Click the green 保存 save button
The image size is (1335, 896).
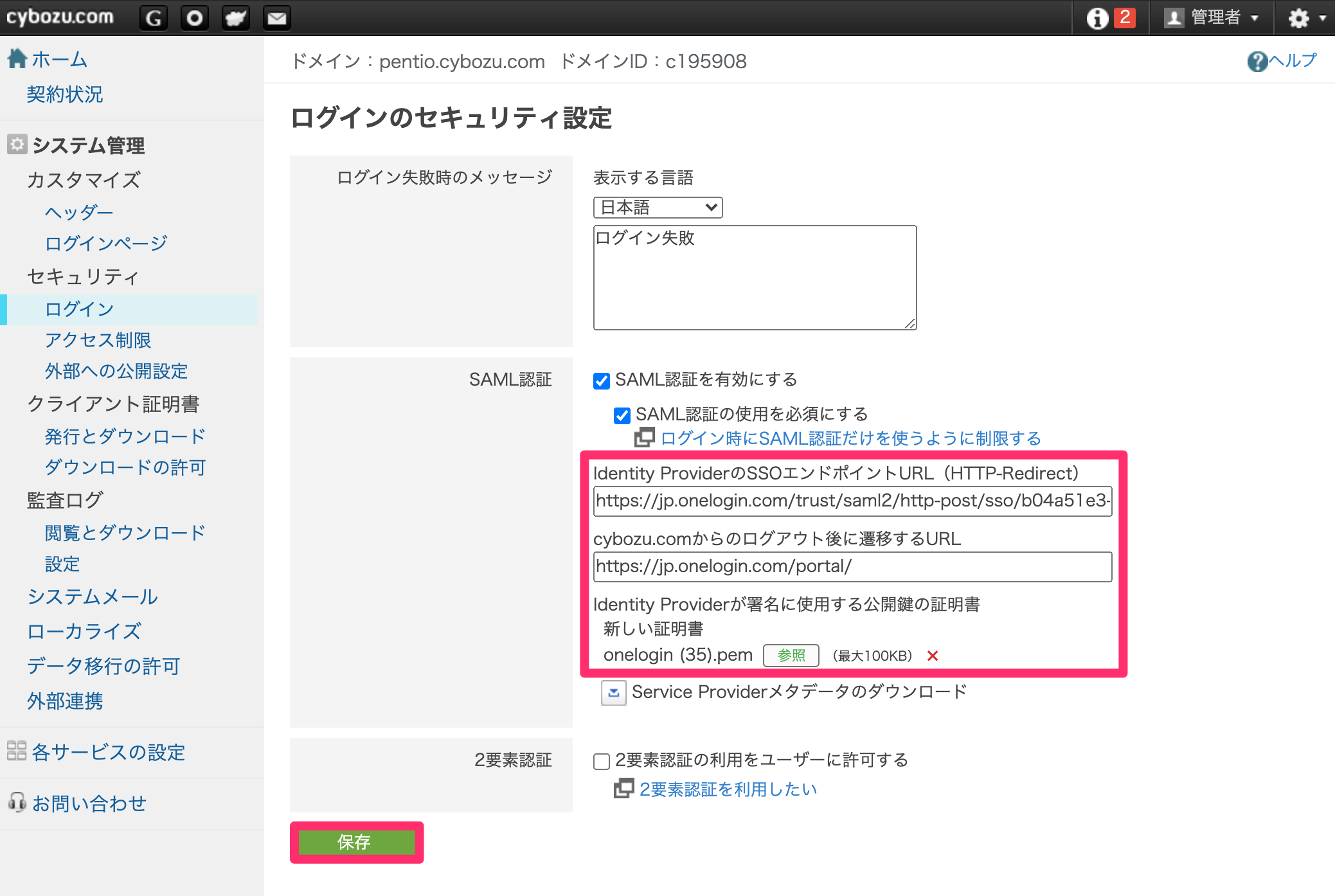[357, 842]
